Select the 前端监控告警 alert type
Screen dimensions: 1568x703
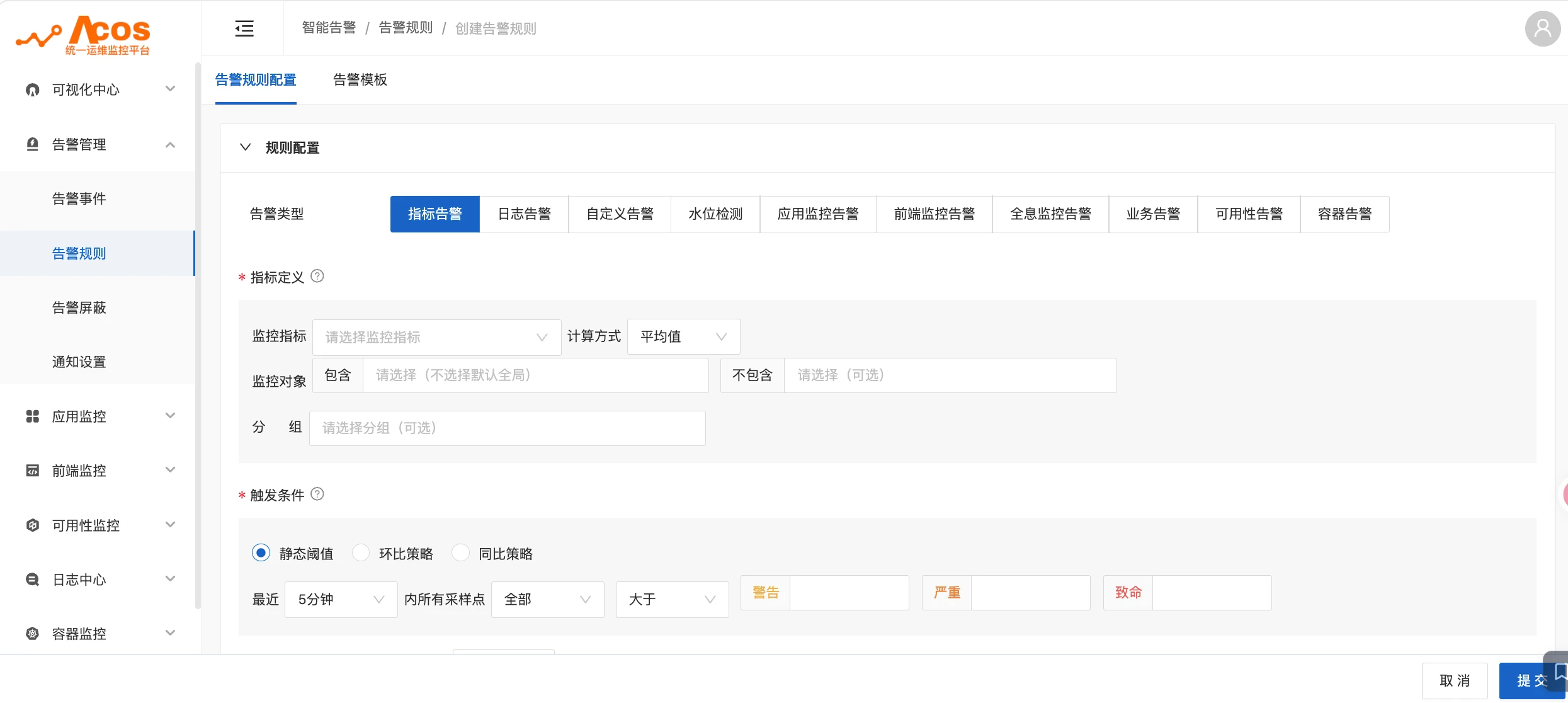click(x=935, y=214)
